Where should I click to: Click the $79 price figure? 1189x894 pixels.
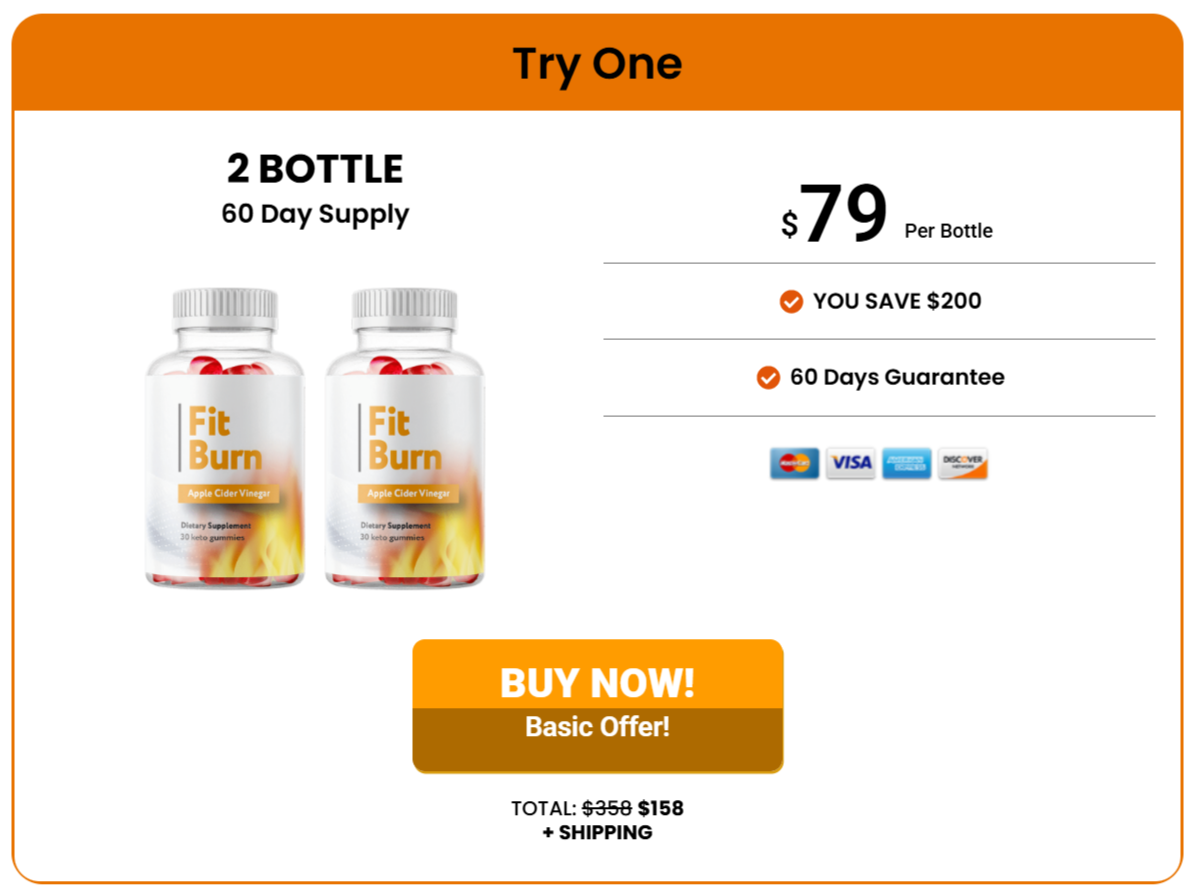[834, 214]
